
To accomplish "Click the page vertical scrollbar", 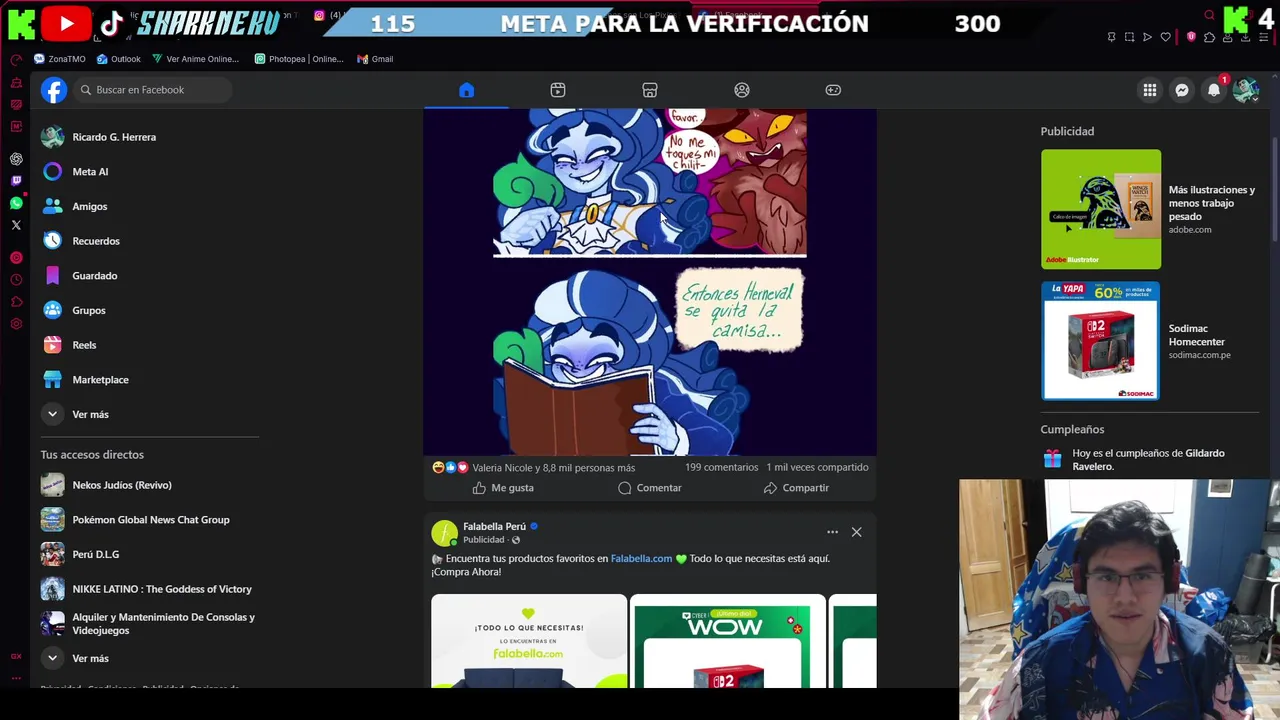I will tap(1275, 190).
